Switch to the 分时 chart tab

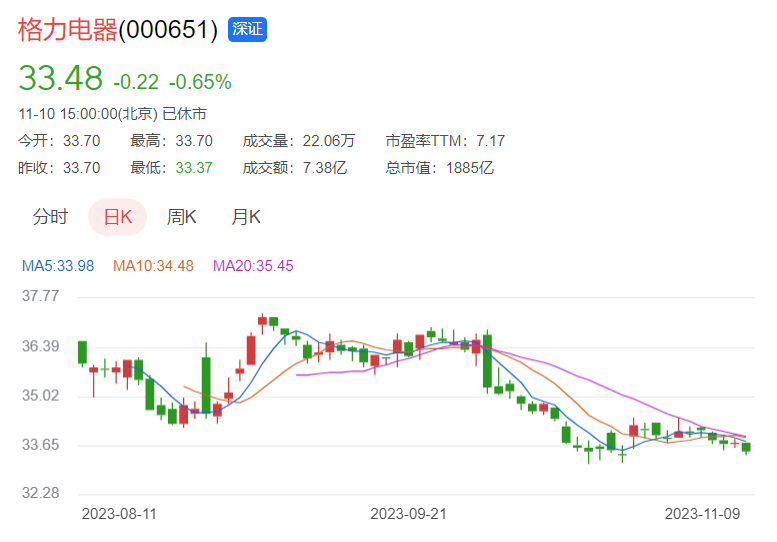(50, 217)
